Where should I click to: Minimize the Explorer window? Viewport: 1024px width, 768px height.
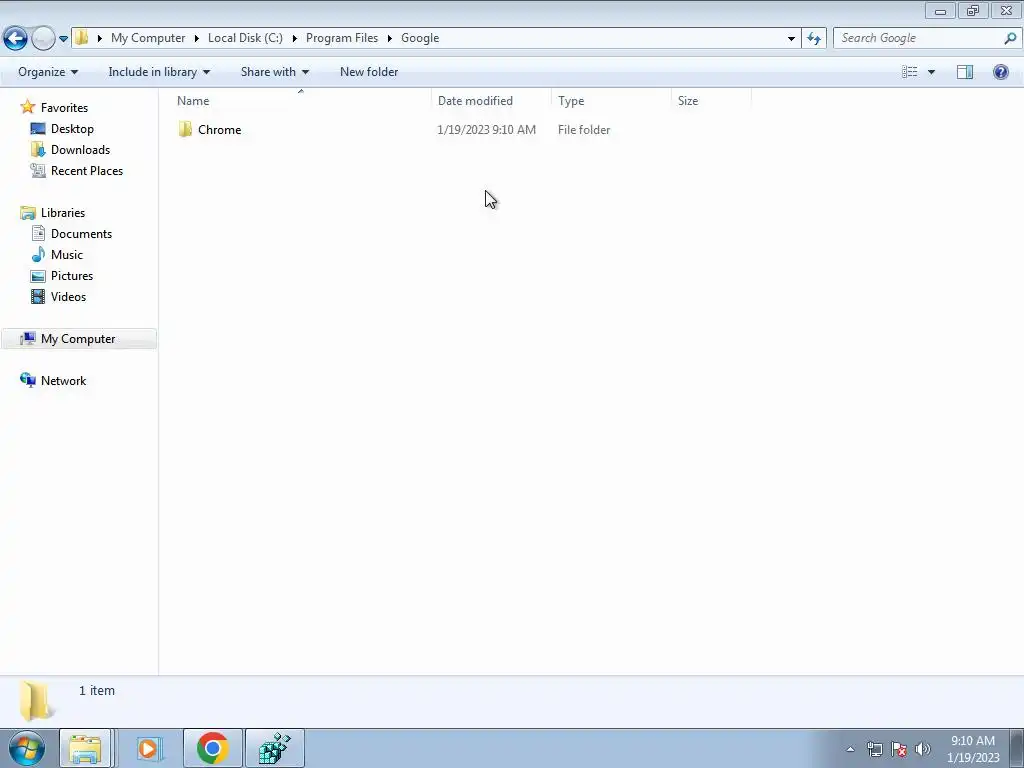(x=940, y=10)
